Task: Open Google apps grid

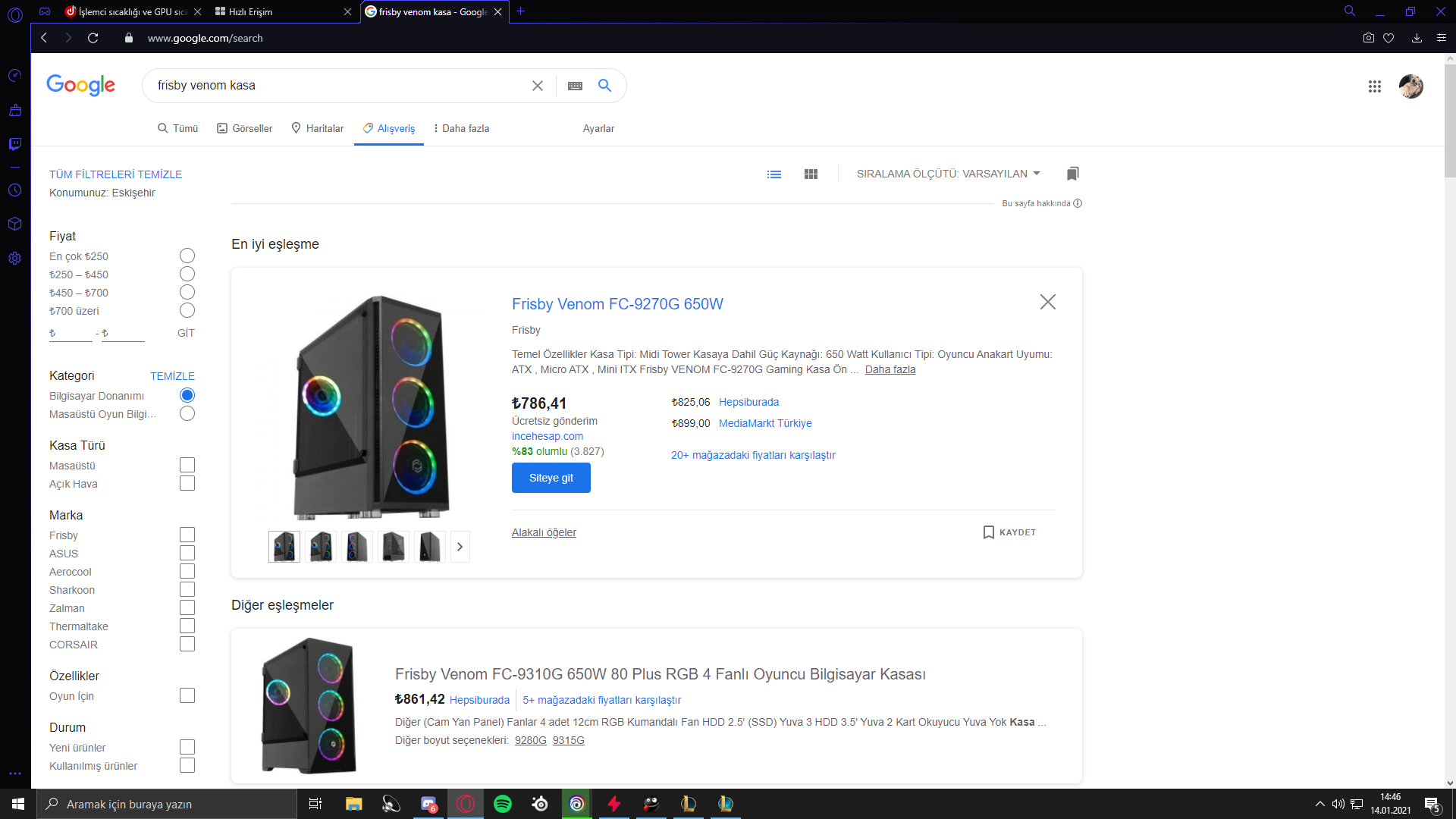Action: click(x=1374, y=86)
